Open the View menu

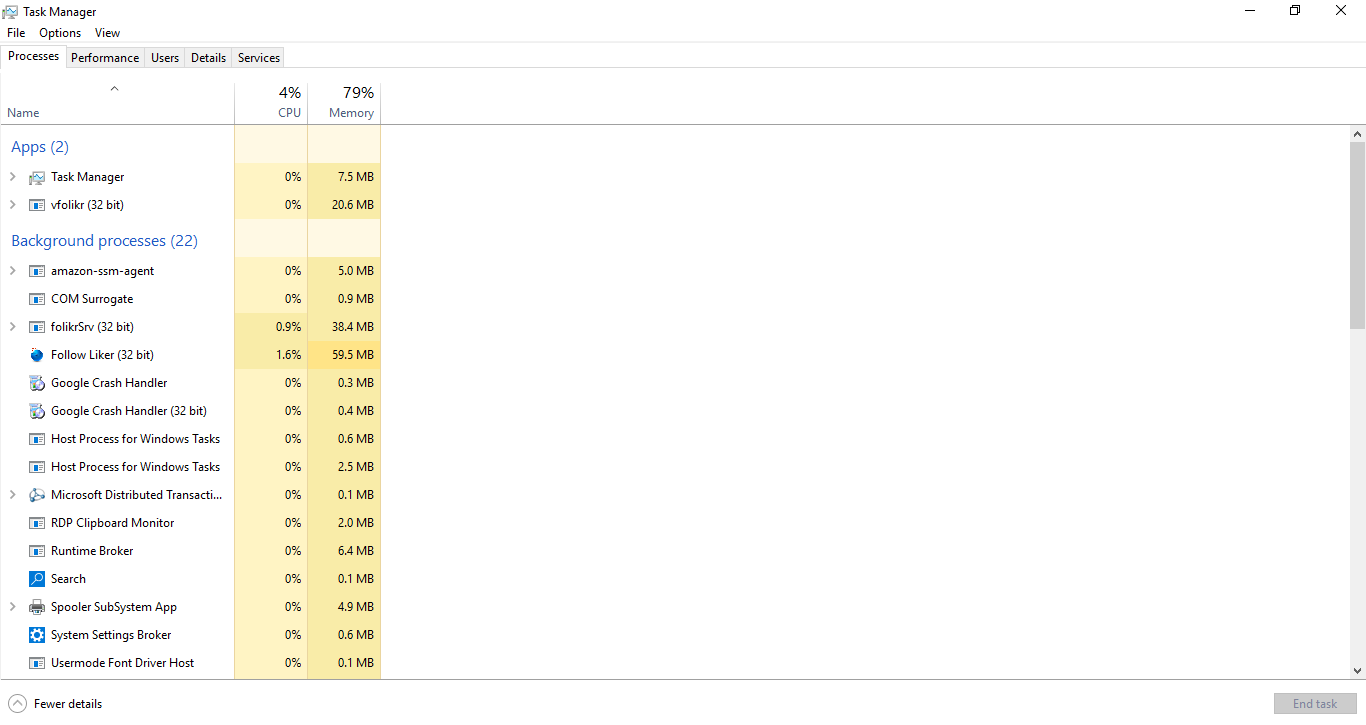coord(107,33)
